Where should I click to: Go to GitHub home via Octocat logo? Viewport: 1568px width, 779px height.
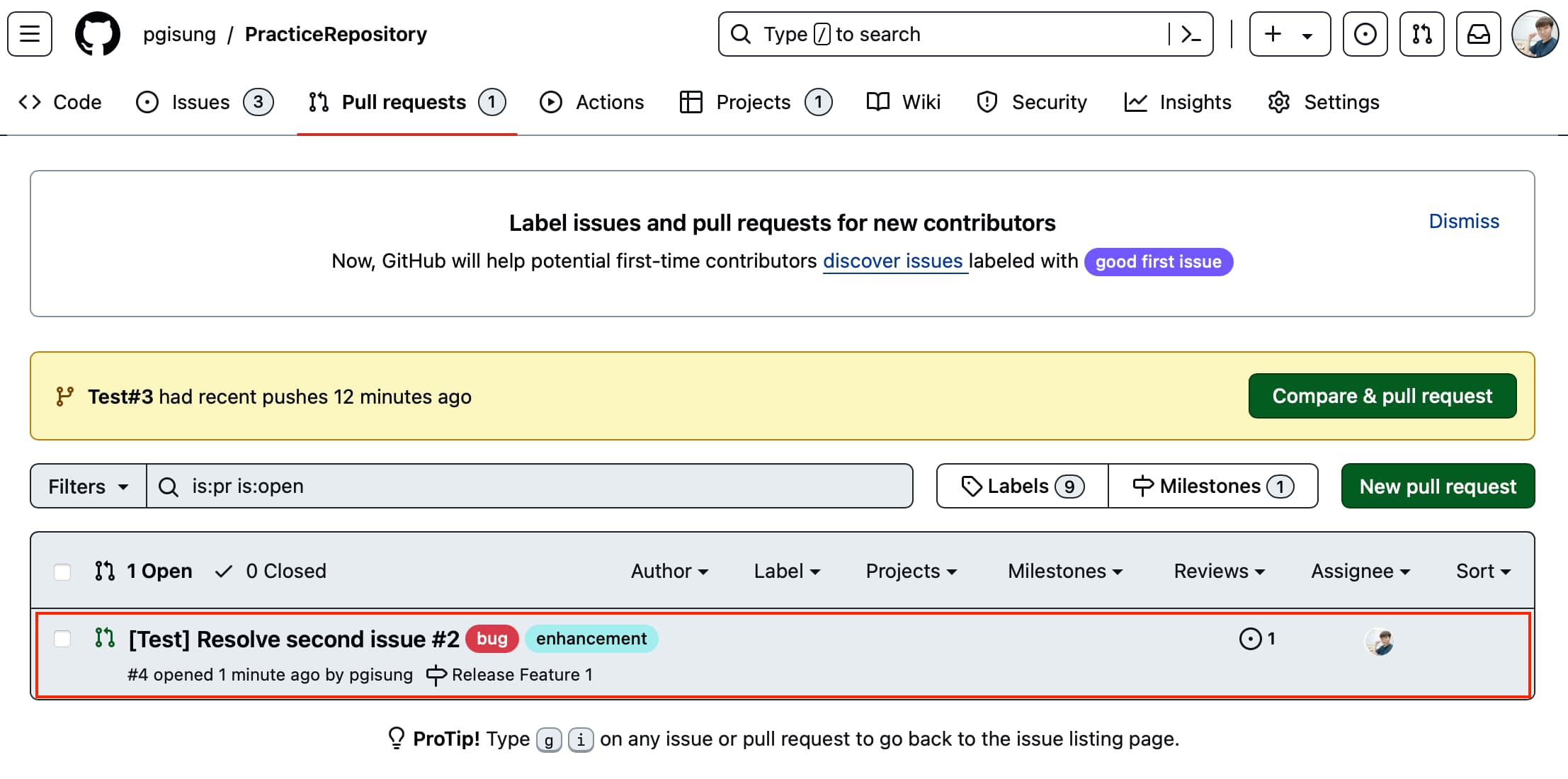98,34
